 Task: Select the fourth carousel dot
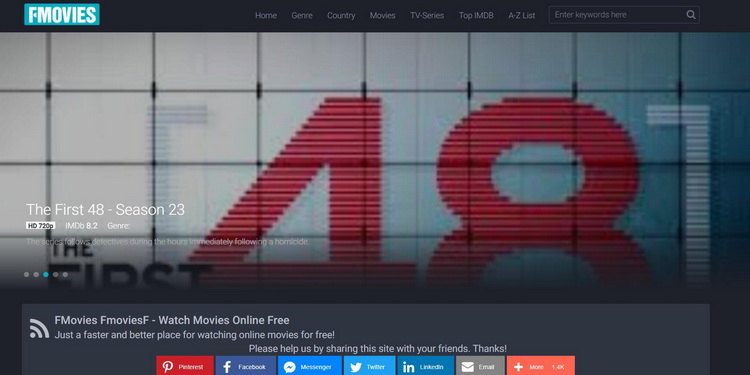point(55,275)
